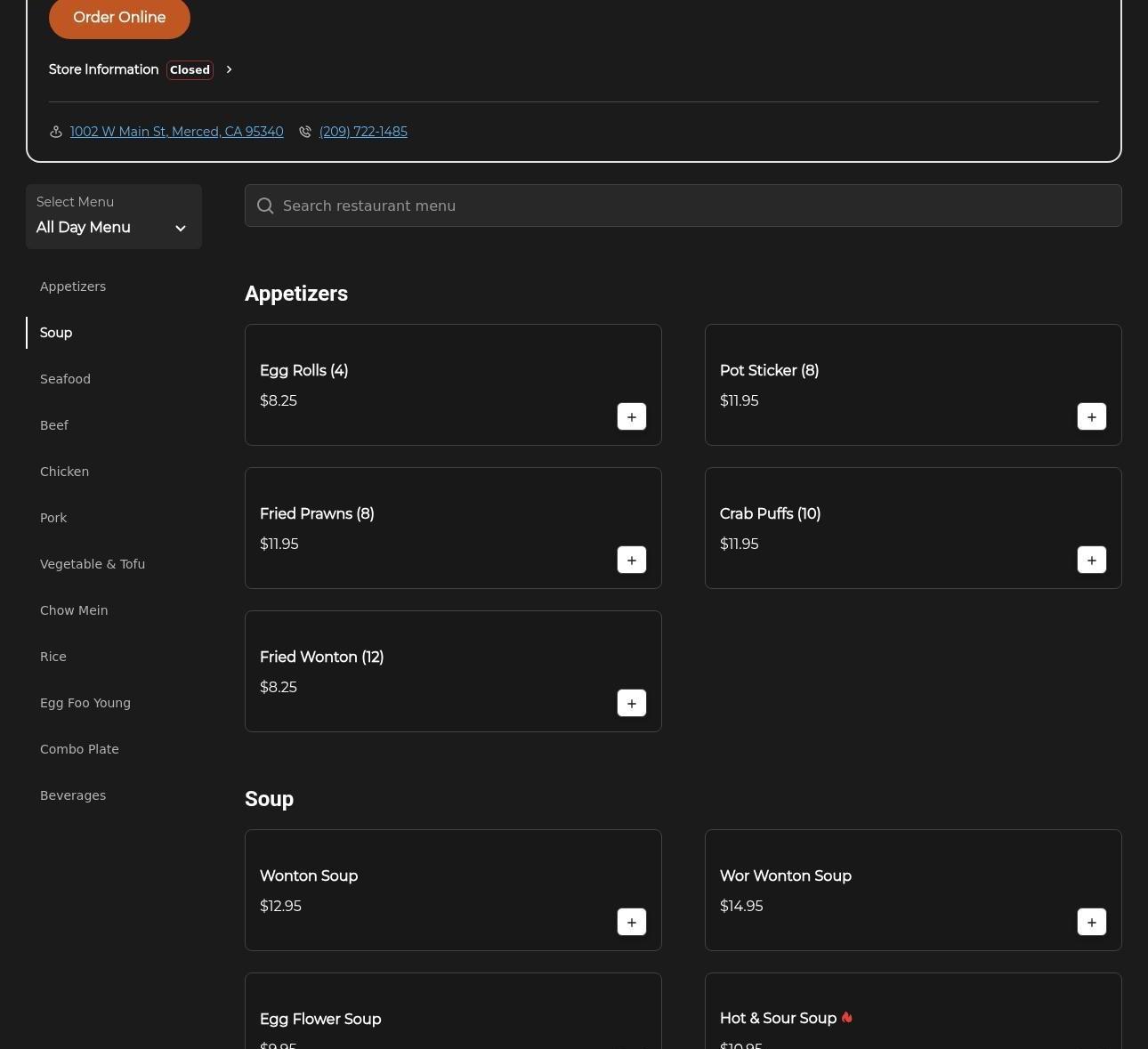1148x1049 pixels.
Task: Click the Order Online button
Action: click(x=119, y=18)
